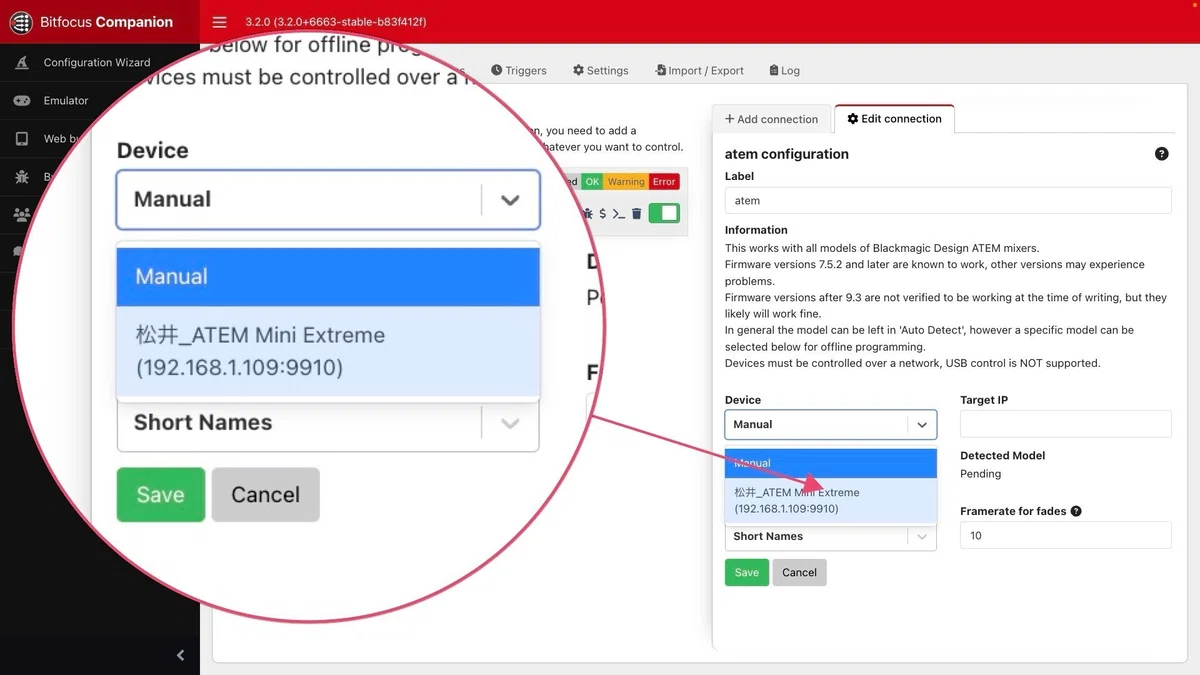Toggle the hamburger sidebar menu icon
The image size is (1200, 675).
[x=220, y=22]
